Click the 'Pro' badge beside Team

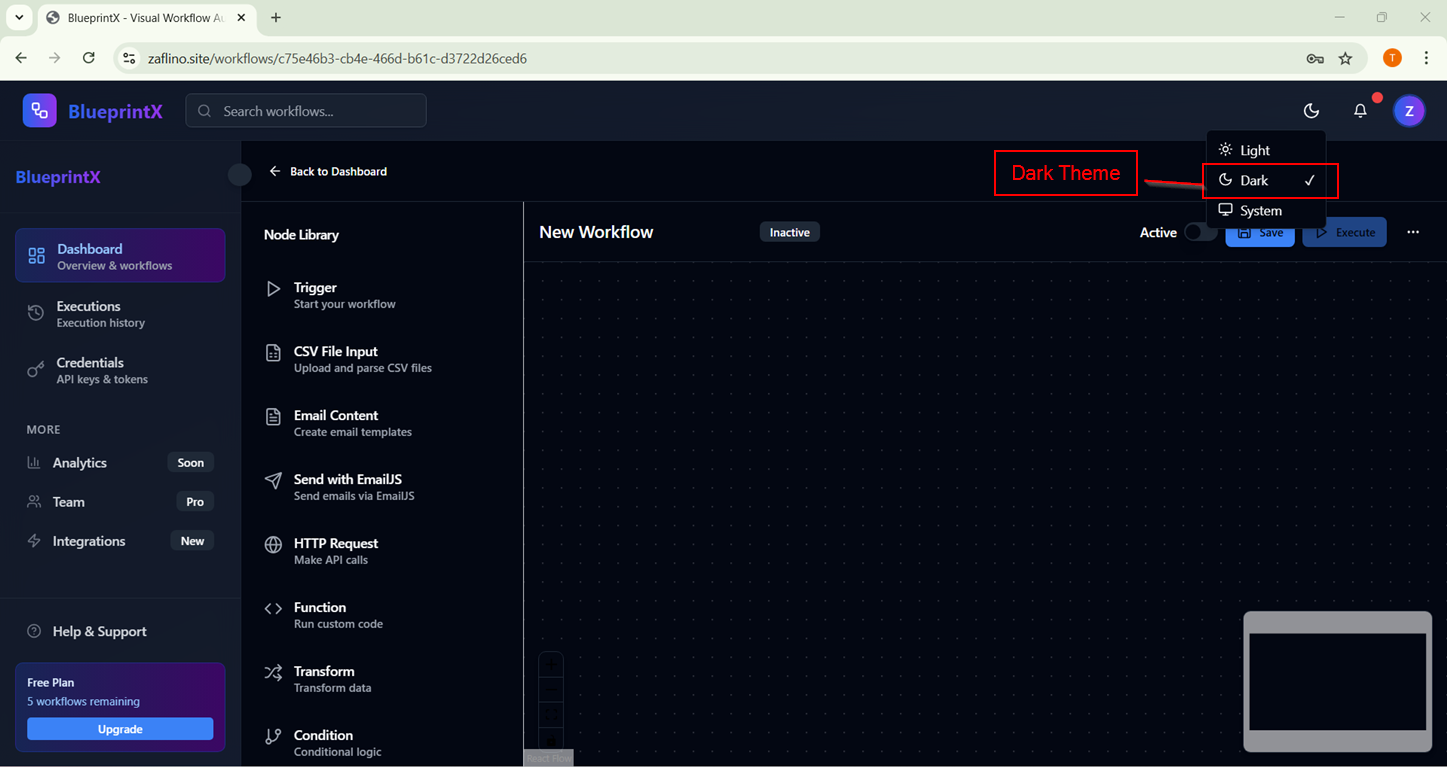[x=195, y=502]
